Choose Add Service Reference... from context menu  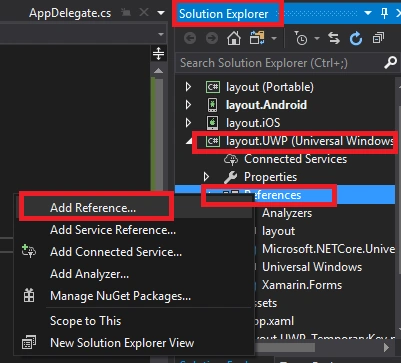pyautogui.click(x=113, y=230)
